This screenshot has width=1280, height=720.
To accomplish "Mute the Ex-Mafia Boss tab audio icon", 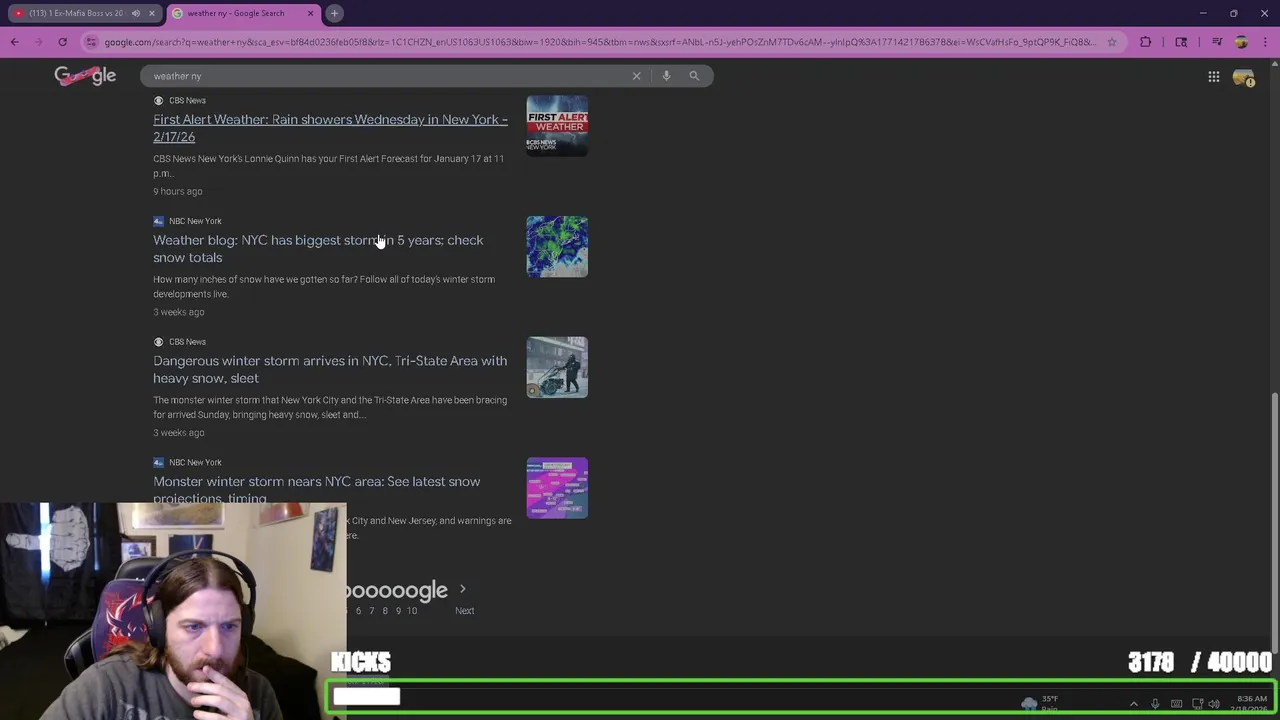I will point(136,13).
